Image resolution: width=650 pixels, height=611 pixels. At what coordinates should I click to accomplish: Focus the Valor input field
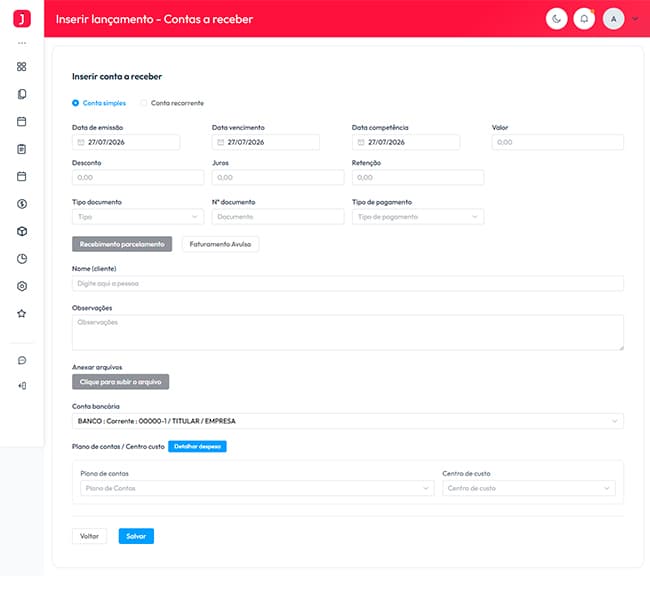point(558,142)
